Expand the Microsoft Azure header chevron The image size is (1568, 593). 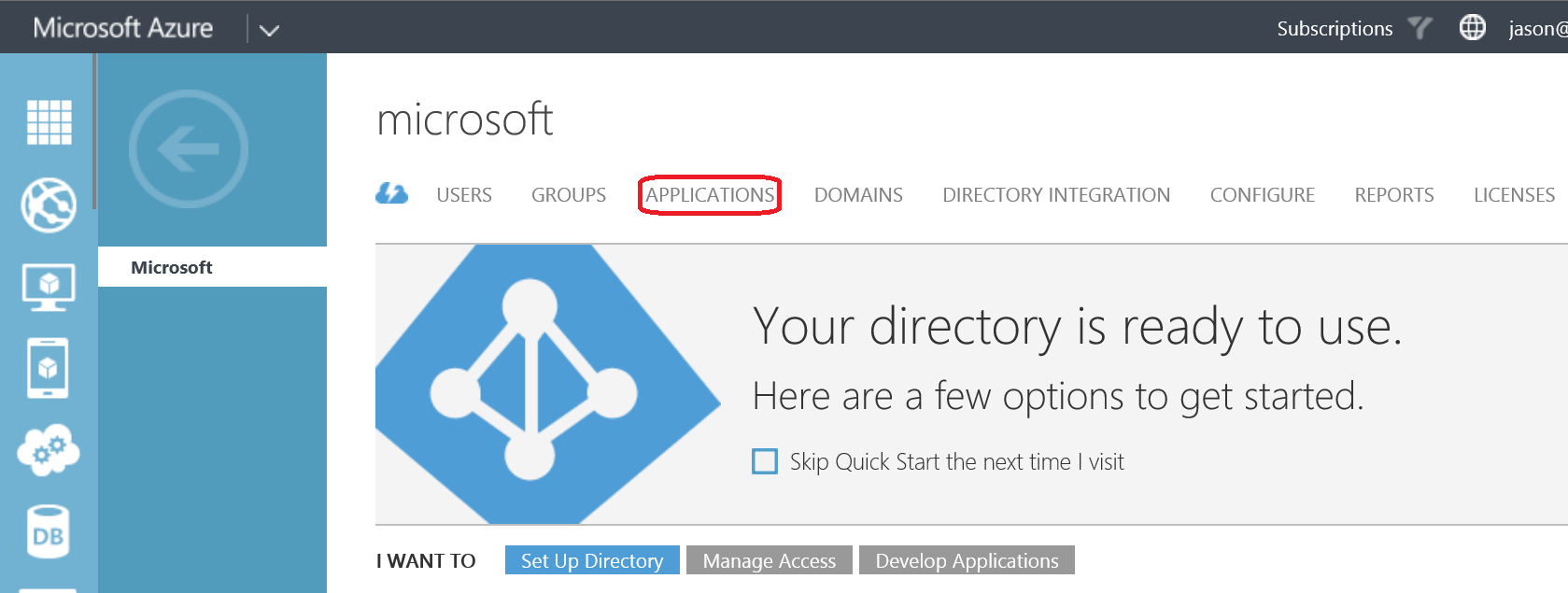tap(269, 30)
